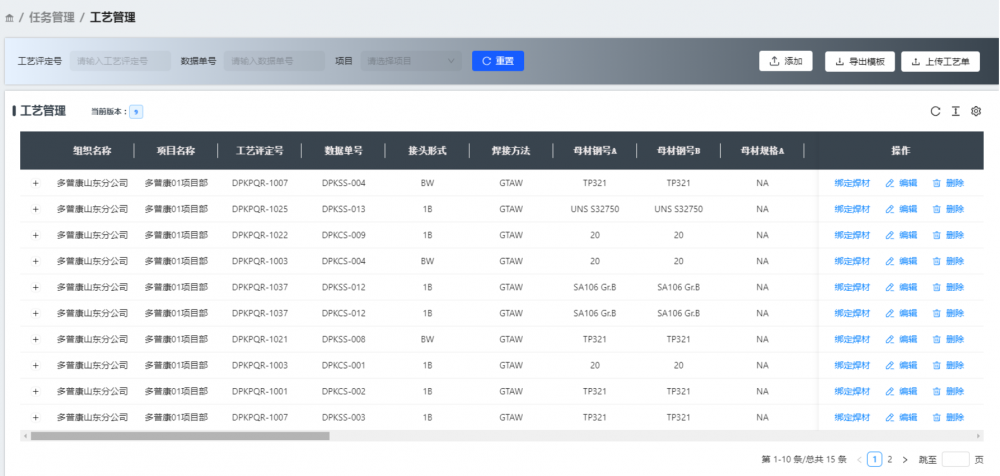Open the table density/row height icon

click(x=956, y=111)
